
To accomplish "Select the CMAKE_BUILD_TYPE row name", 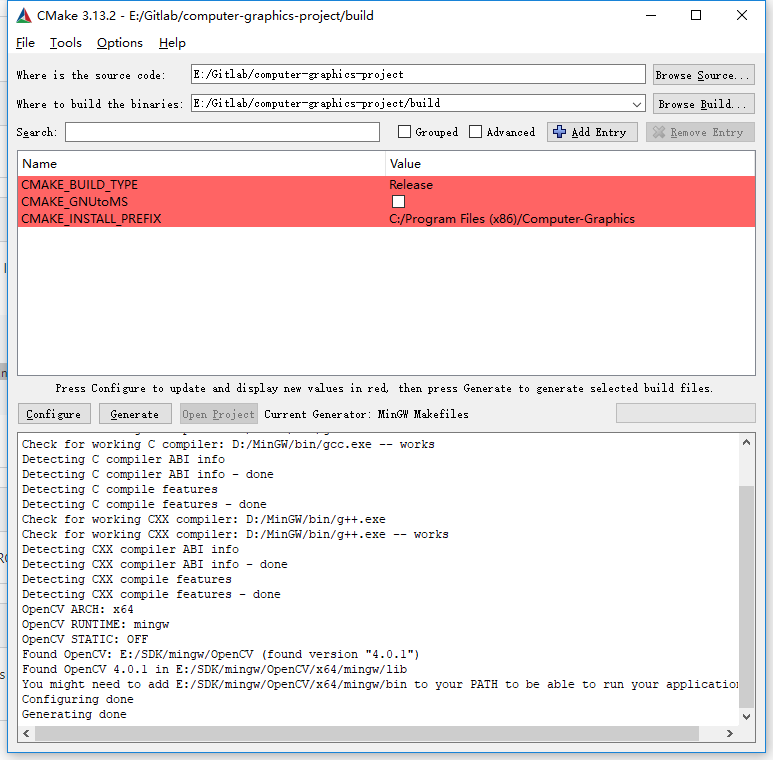I will pos(79,185).
